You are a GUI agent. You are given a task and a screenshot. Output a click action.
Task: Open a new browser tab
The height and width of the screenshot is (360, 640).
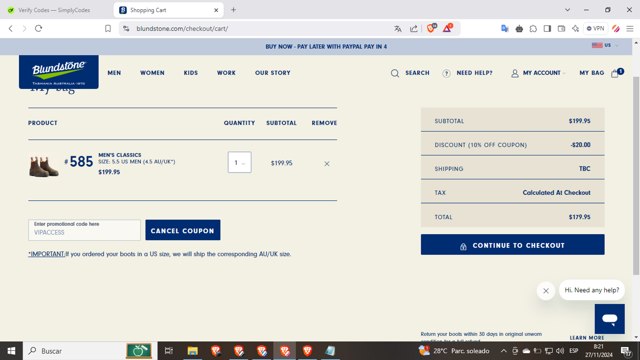pos(233,10)
